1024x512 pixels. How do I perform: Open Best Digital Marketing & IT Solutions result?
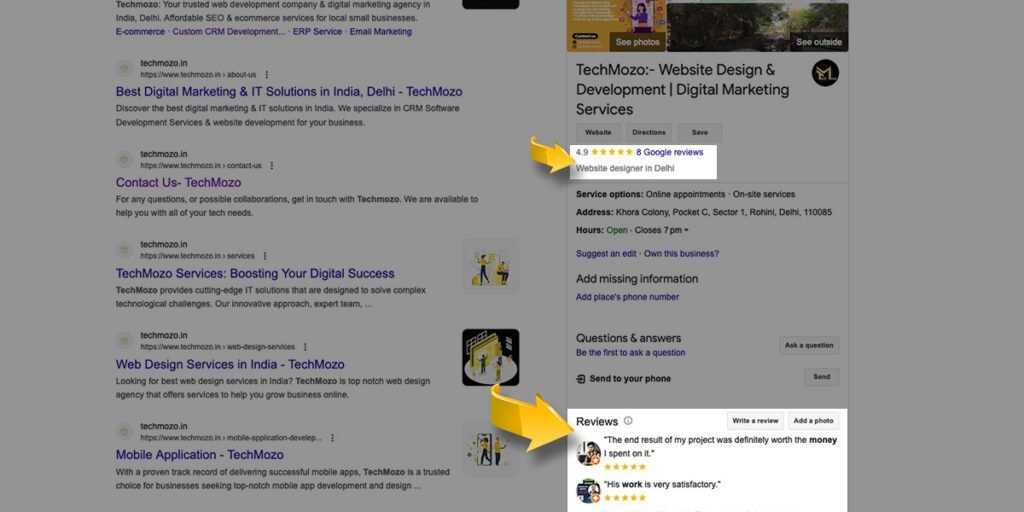(289, 91)
